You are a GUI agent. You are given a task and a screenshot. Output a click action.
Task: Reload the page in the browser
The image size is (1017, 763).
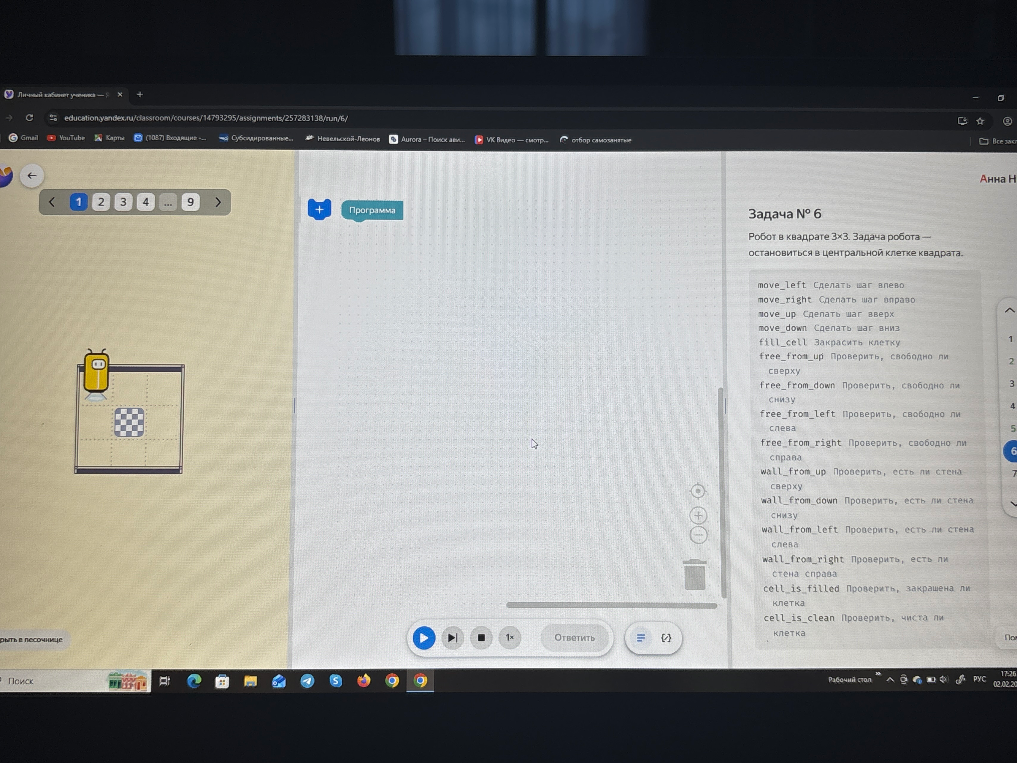[x=29, y=118]
